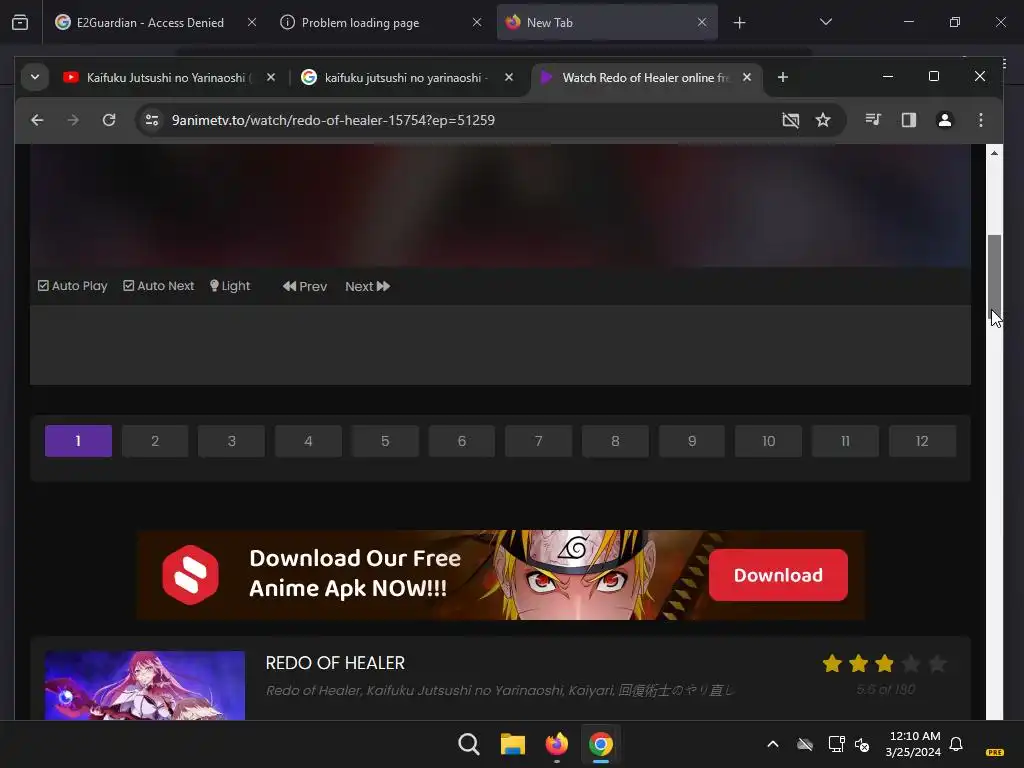
Task: Switch to E2Guardian Access Denied Firefox tab
Action: [x=150, y=22]
